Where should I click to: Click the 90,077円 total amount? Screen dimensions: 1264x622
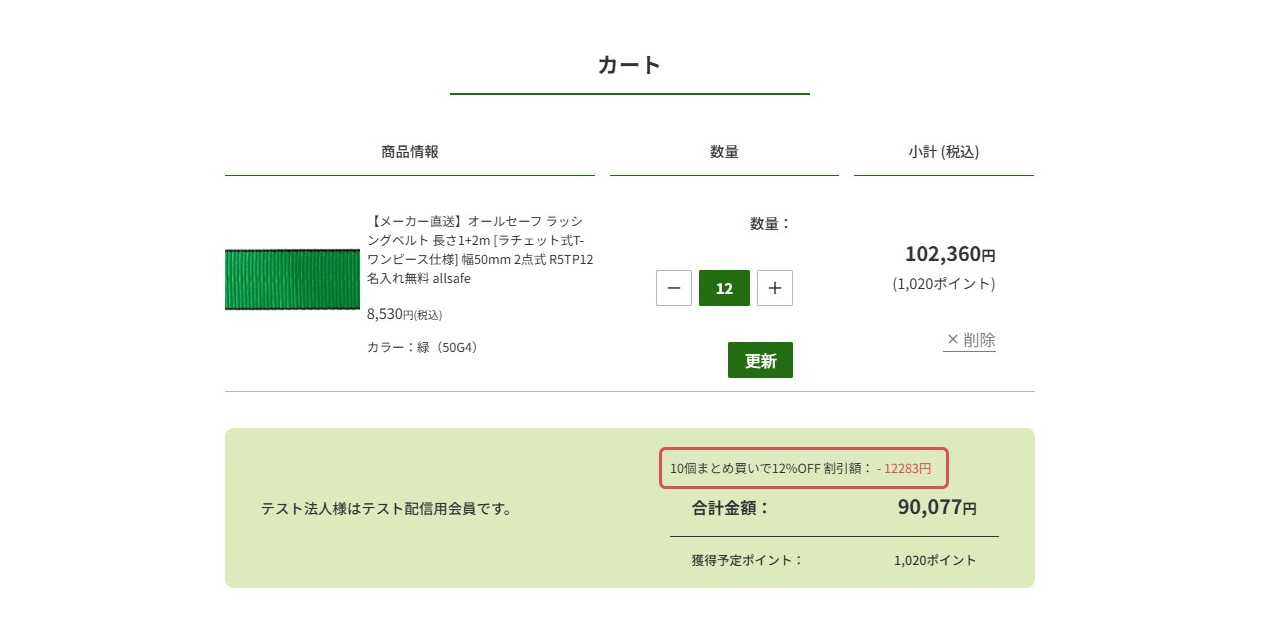[x=936, y=508]
